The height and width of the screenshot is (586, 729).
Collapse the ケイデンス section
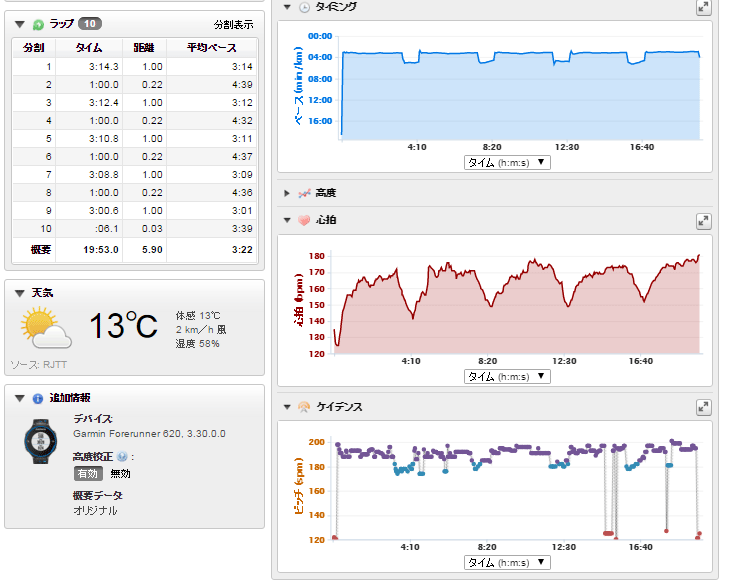[287, 407]
